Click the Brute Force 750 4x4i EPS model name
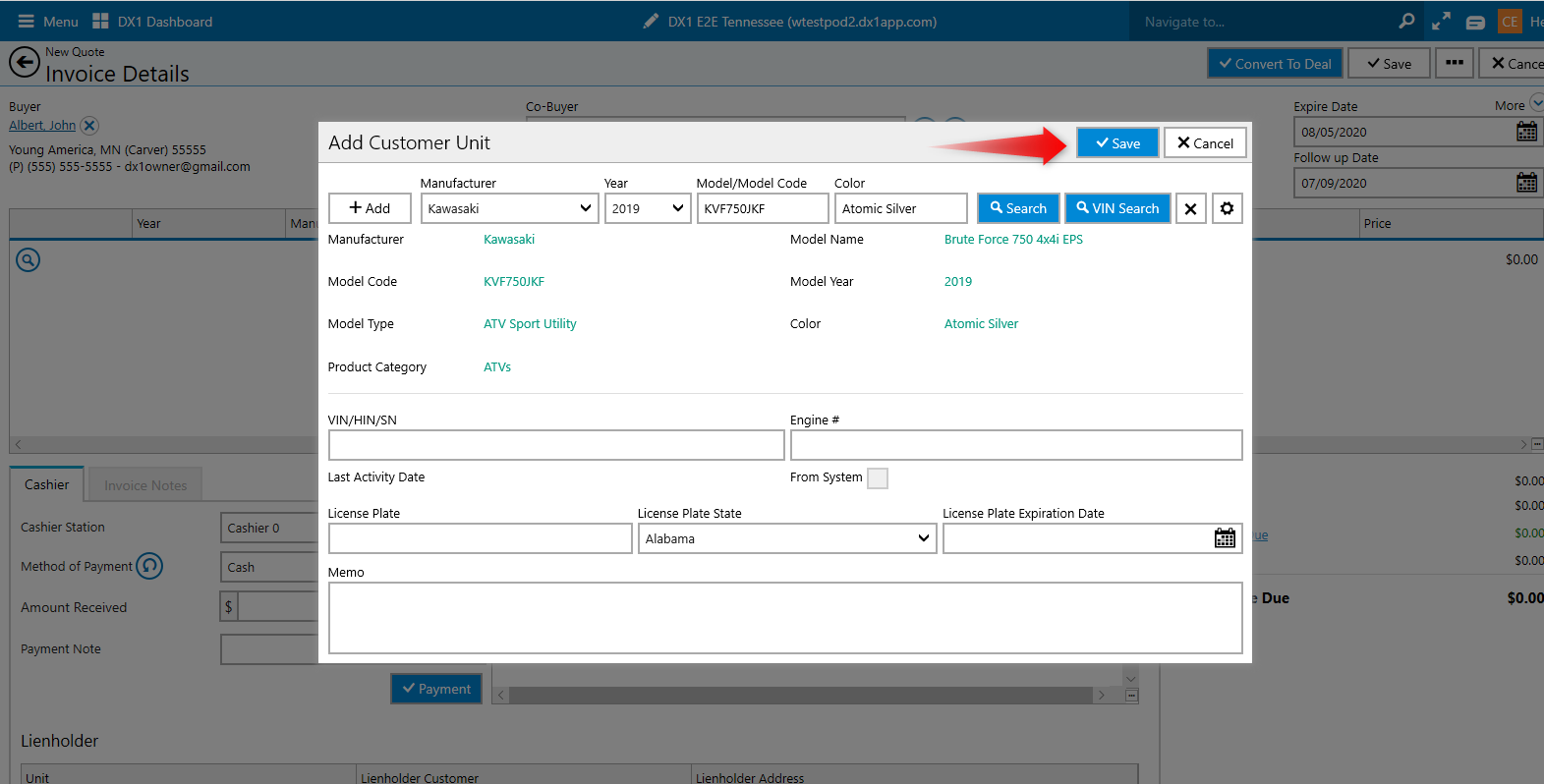The image size is (1544, 784). pos(1013,239)
